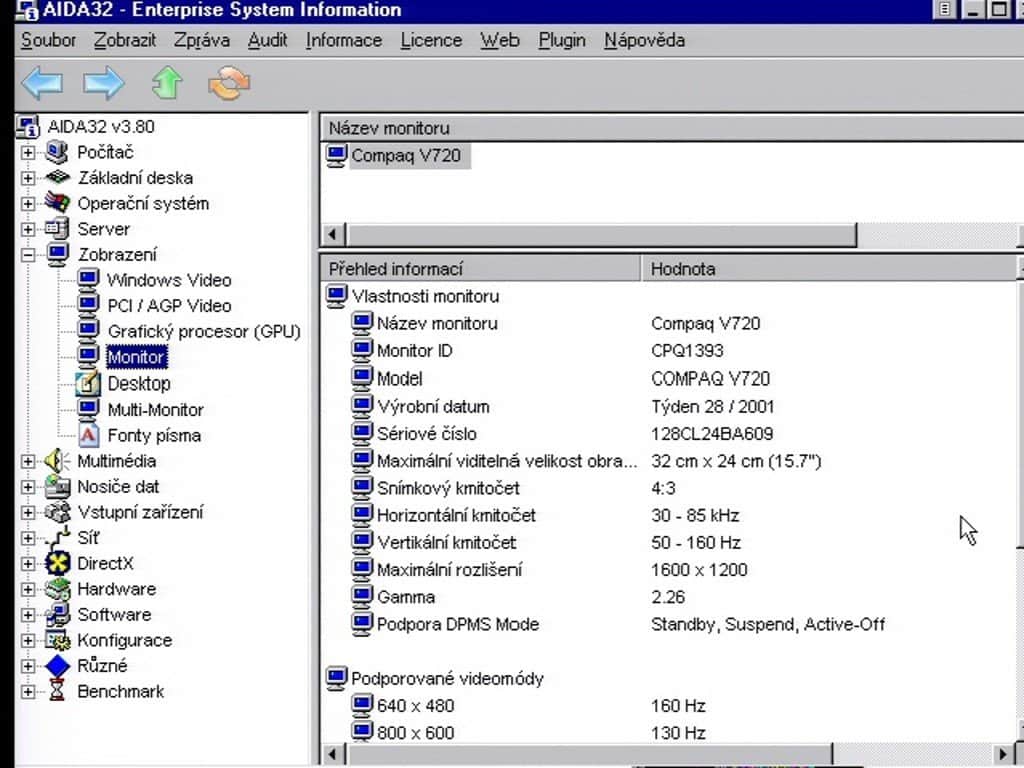1024x768 pixels.
Task: Click the Software icon in tree
Action: 57,615
